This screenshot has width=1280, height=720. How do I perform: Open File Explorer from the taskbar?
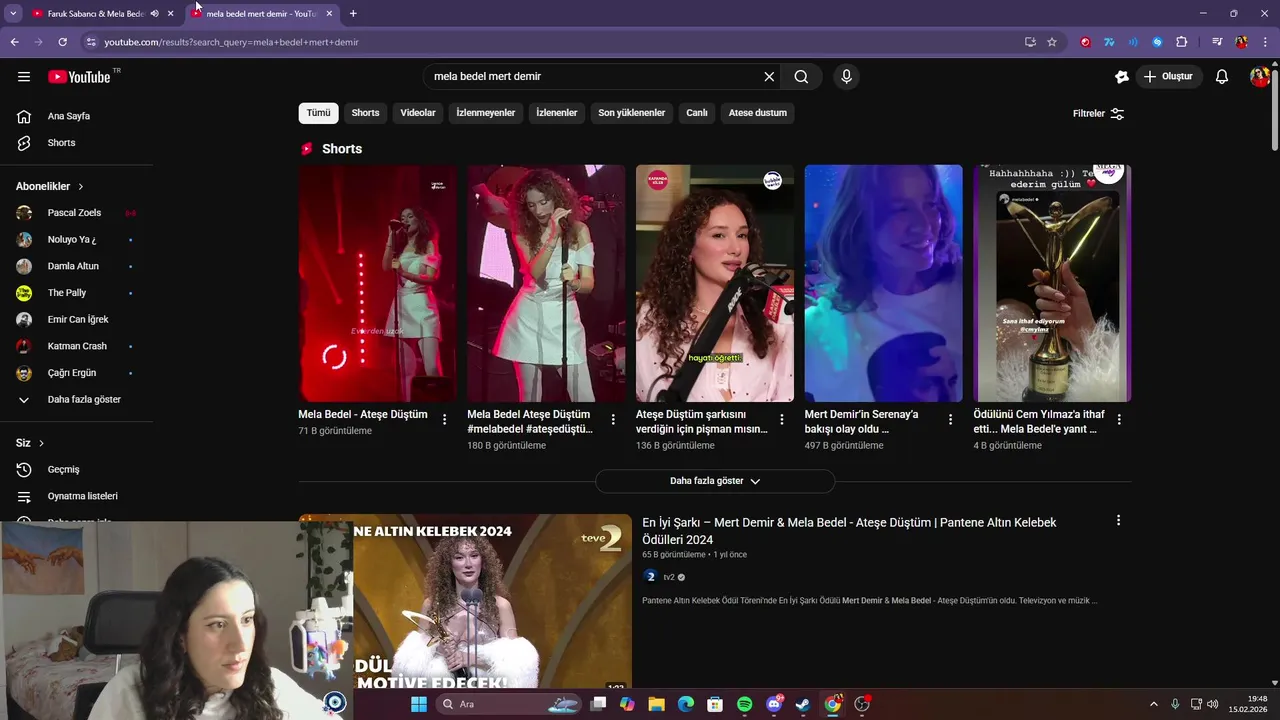[x=657, y=704]
